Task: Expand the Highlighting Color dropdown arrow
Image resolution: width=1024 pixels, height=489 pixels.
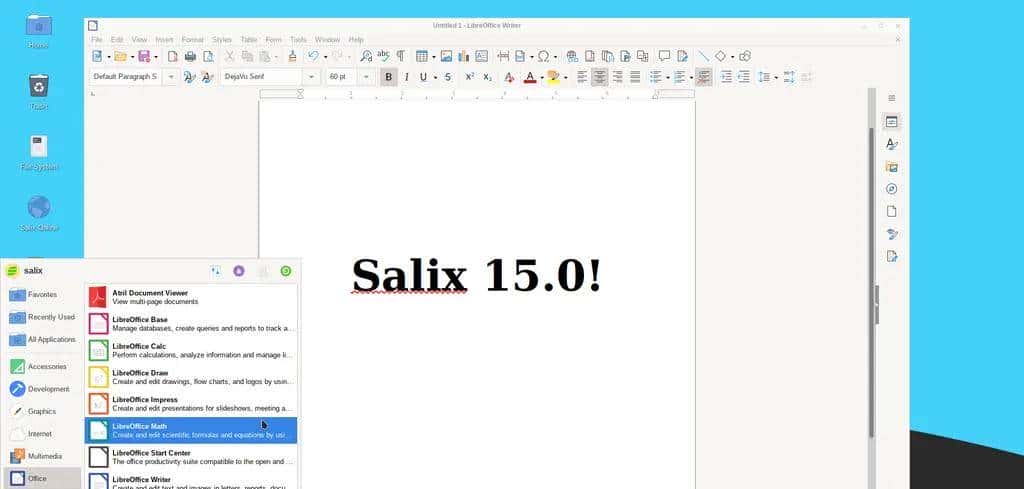Action: [x=565, y=78]
